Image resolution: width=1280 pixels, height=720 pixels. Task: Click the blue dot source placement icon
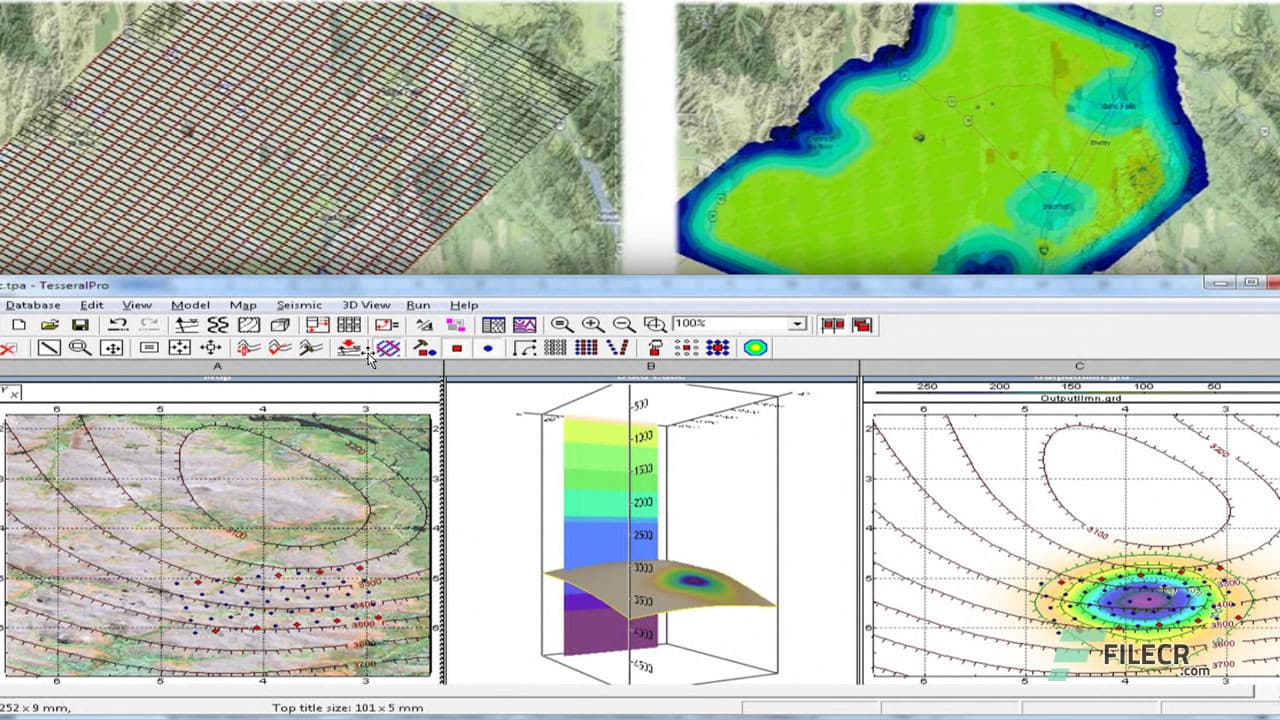489,348
